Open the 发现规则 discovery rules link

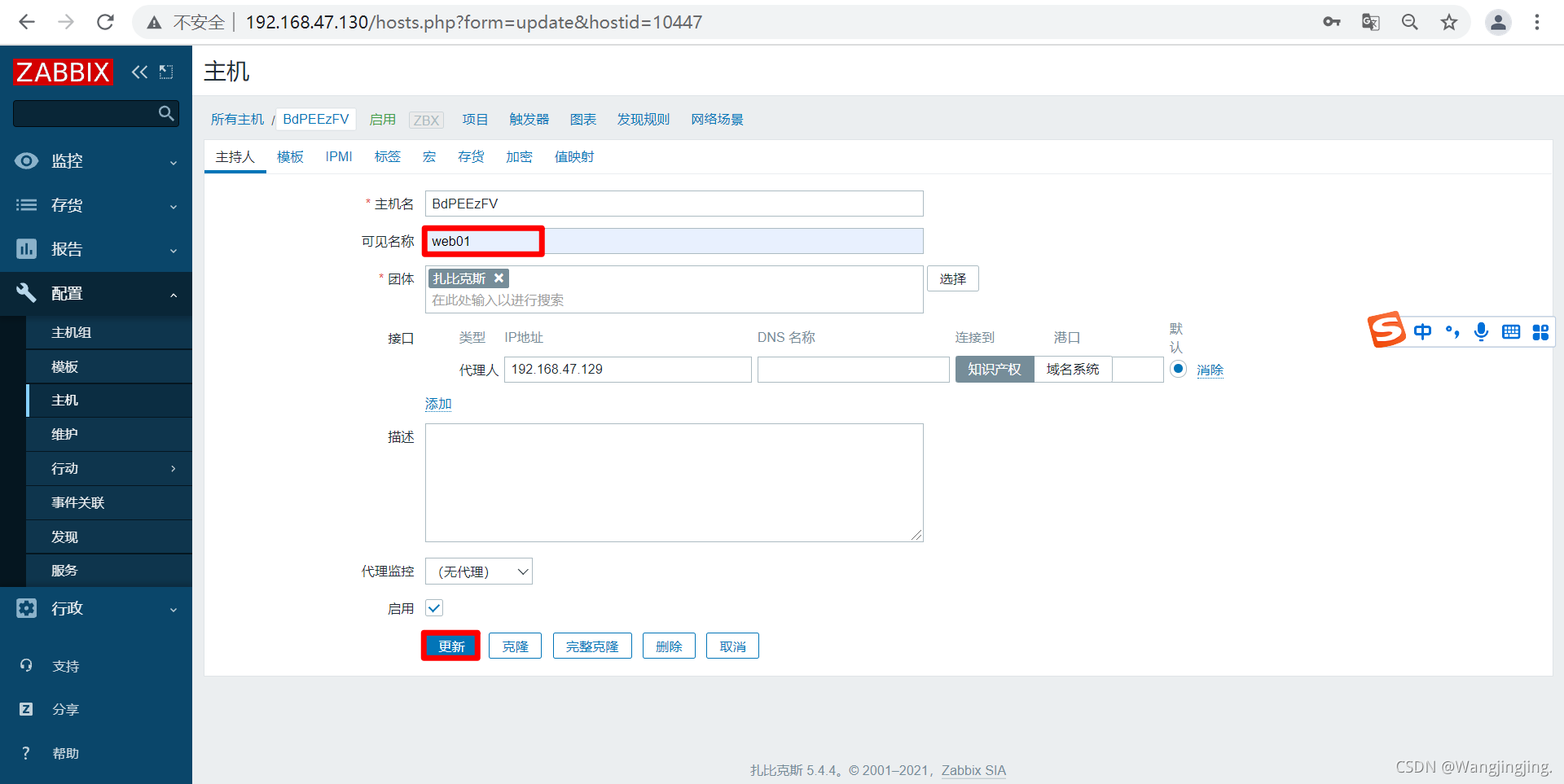click(x=644, y=120)
